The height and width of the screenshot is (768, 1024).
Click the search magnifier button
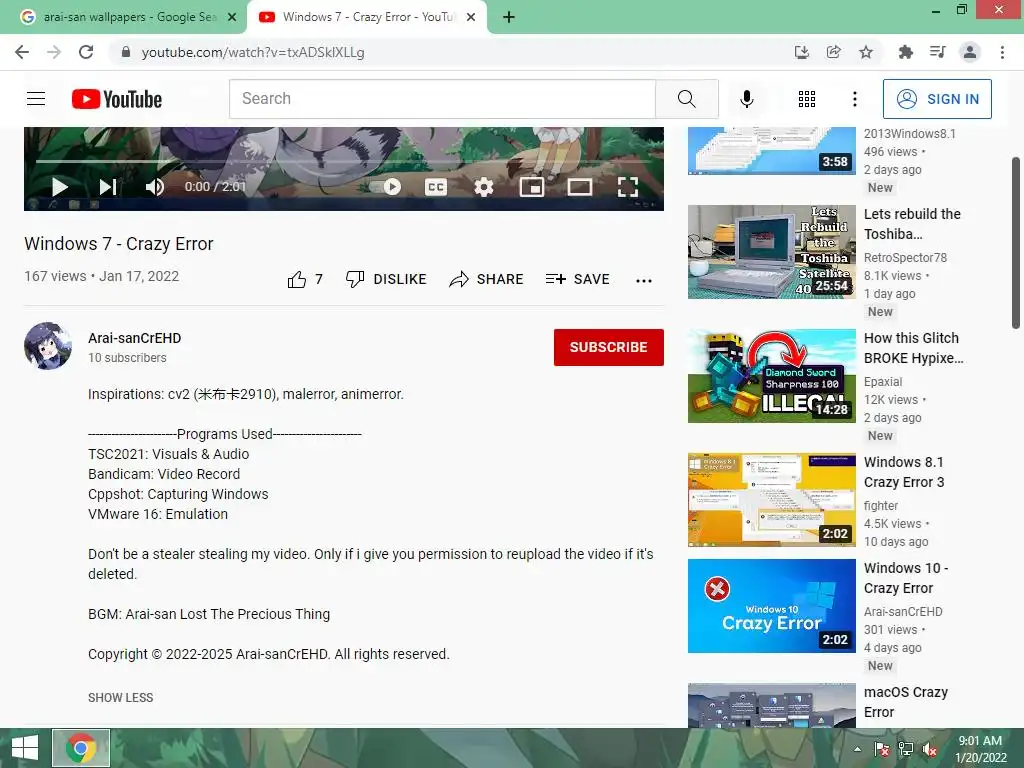tap(686, 99)
